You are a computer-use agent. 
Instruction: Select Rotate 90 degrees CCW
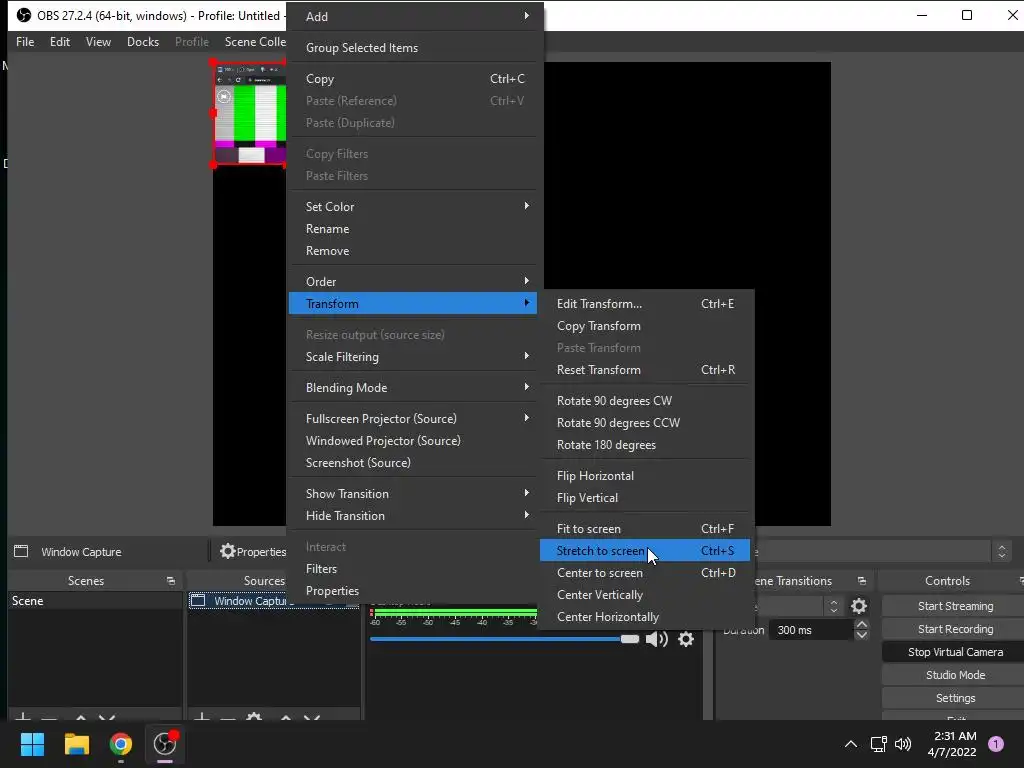pos(645,423)
